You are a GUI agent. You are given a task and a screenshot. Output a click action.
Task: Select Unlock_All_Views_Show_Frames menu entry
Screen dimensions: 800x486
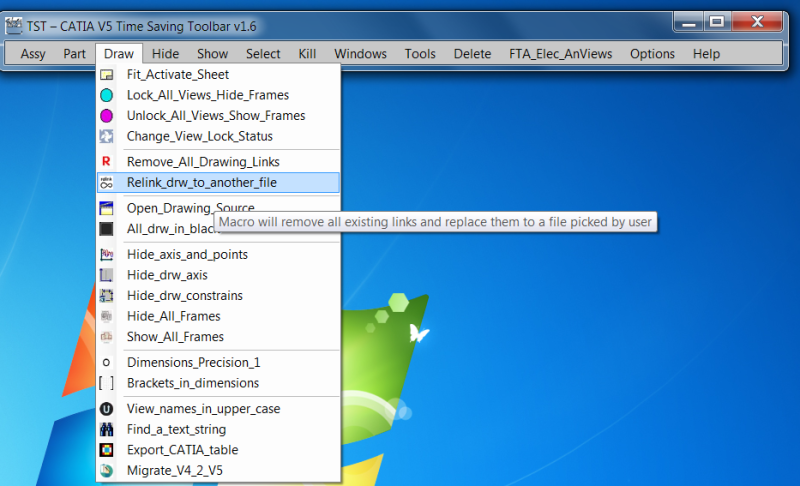(x=218, y=116)
